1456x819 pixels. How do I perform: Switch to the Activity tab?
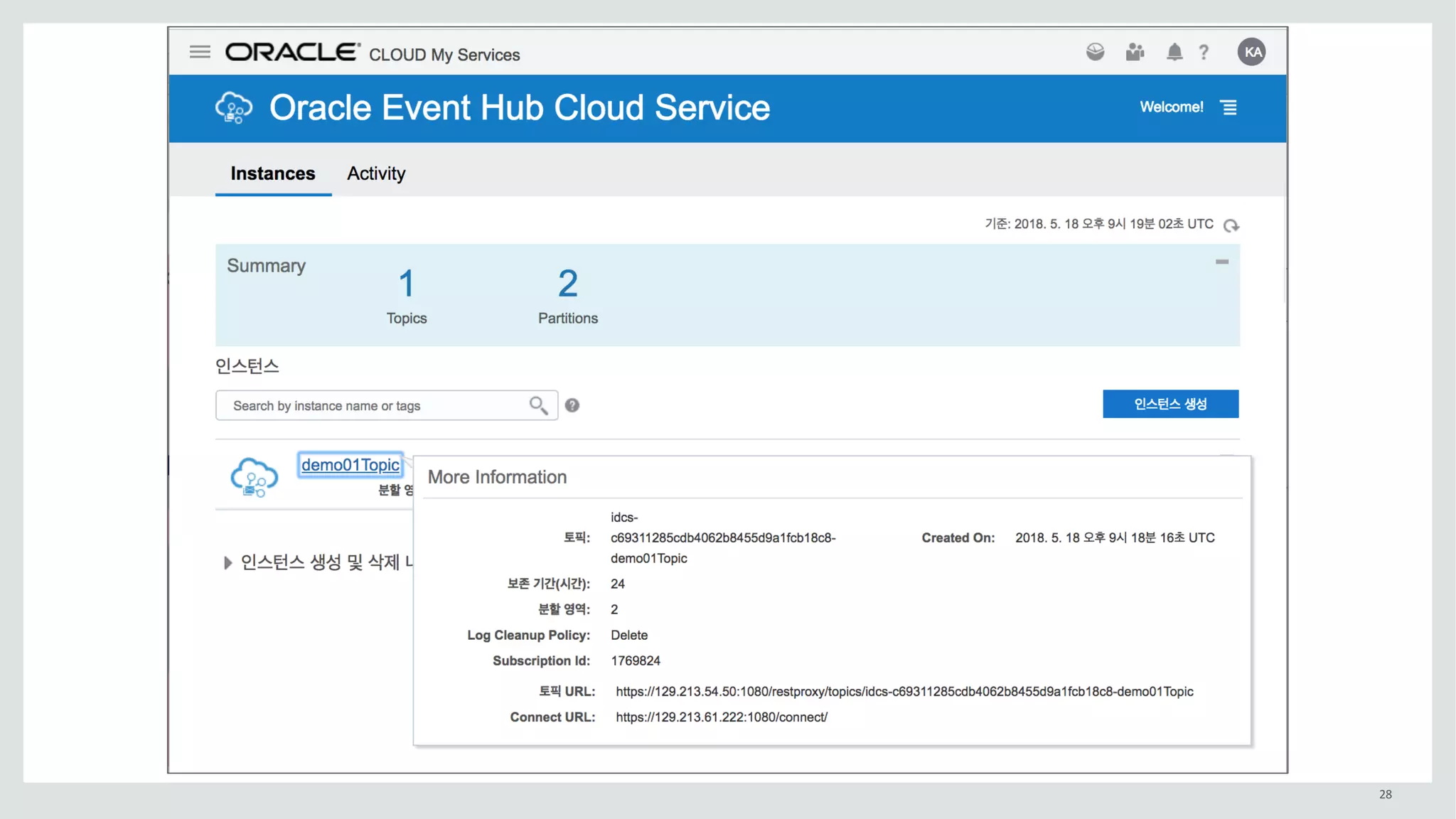tap(376, 173)
